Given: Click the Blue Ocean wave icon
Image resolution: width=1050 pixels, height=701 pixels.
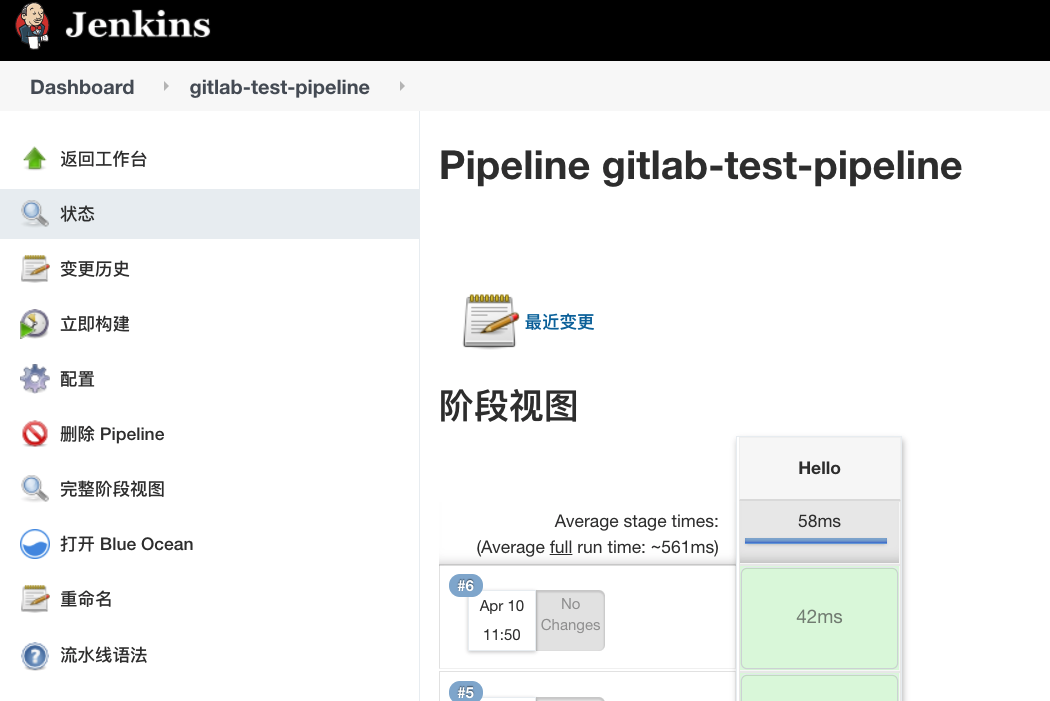Looking at the screenshot, I should coord(34,544).
